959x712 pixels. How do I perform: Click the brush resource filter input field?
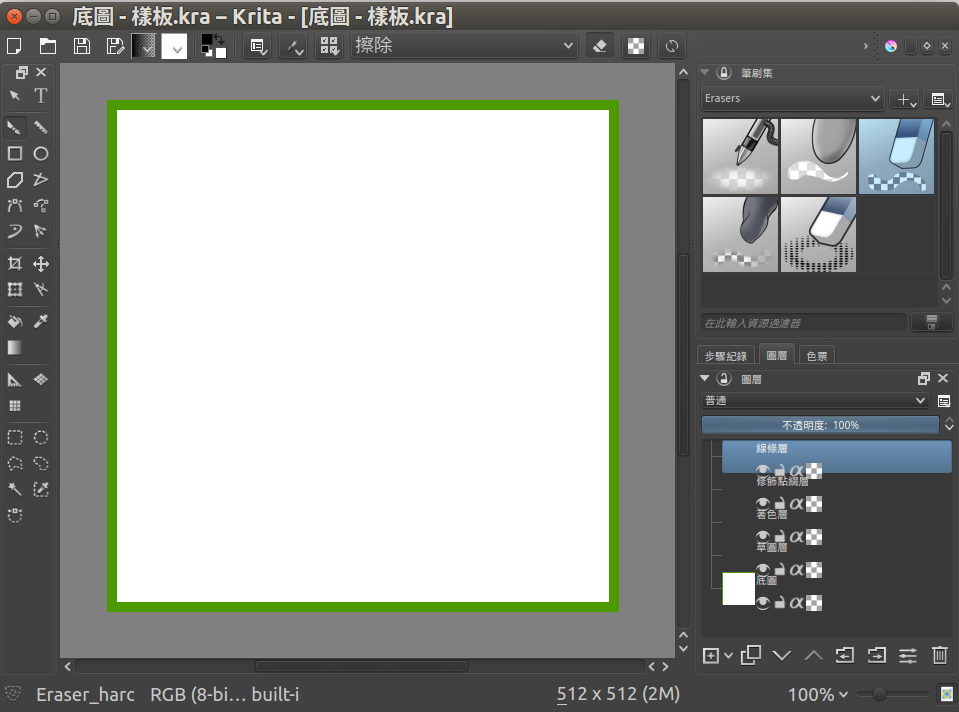tap(804, 323)
